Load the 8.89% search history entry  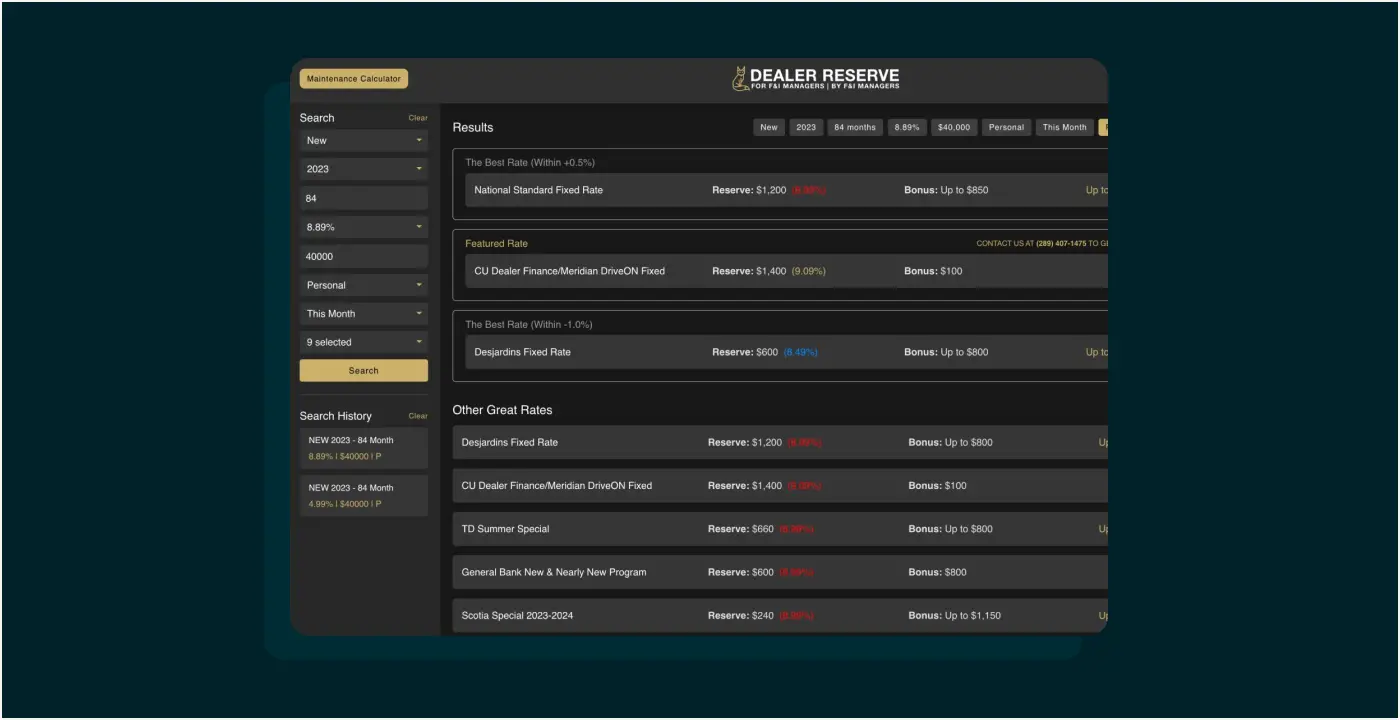(364, 448)
